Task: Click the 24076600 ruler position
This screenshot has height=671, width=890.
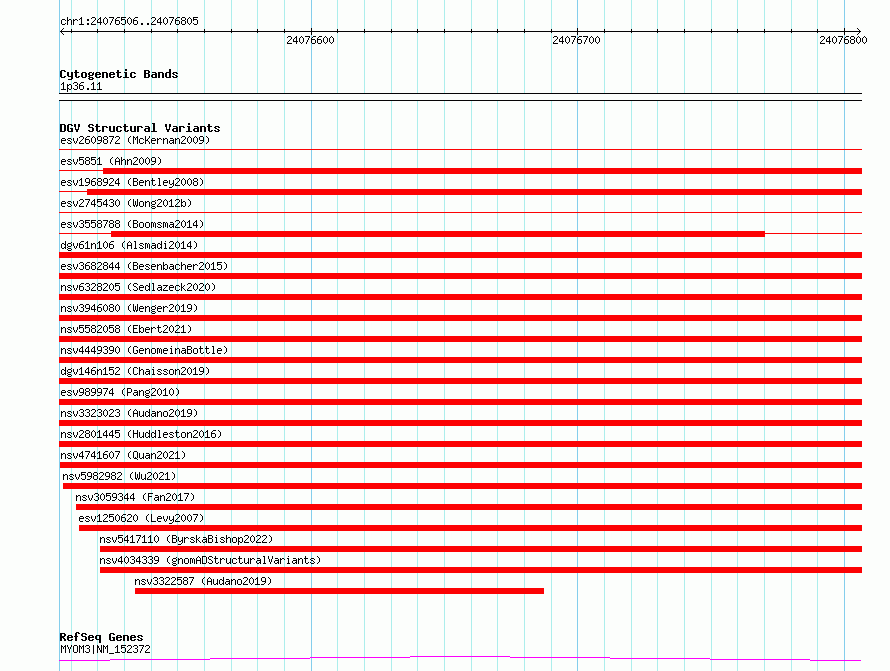Action: pos(310,40)
